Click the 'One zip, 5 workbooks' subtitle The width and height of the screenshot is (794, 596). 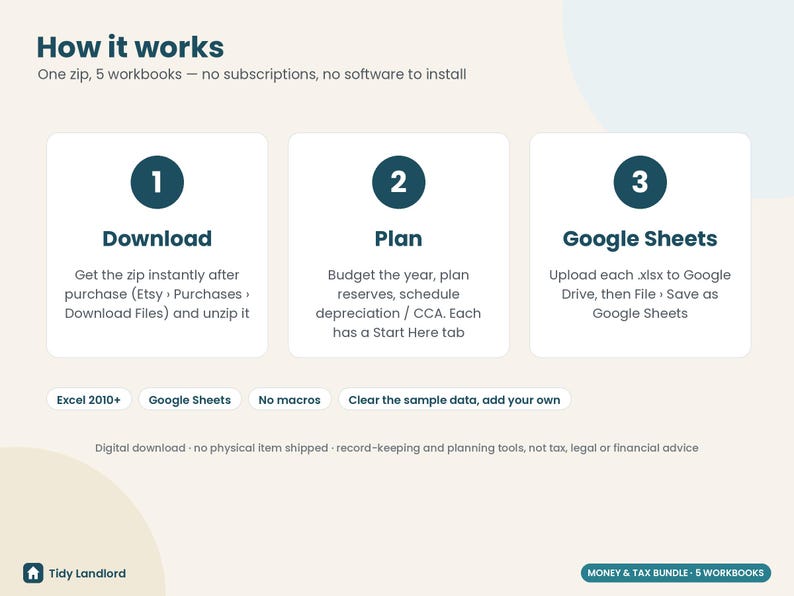click(x=252, y=74)
